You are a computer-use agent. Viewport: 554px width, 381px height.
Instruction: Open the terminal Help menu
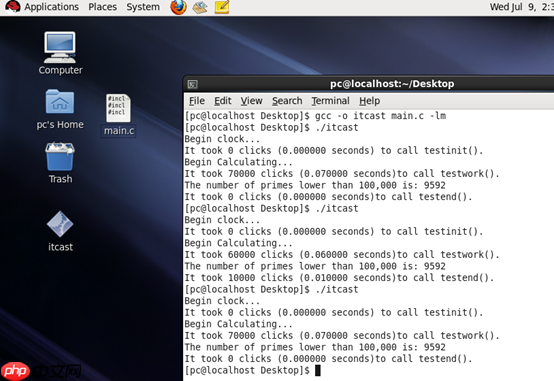point(370,101)
